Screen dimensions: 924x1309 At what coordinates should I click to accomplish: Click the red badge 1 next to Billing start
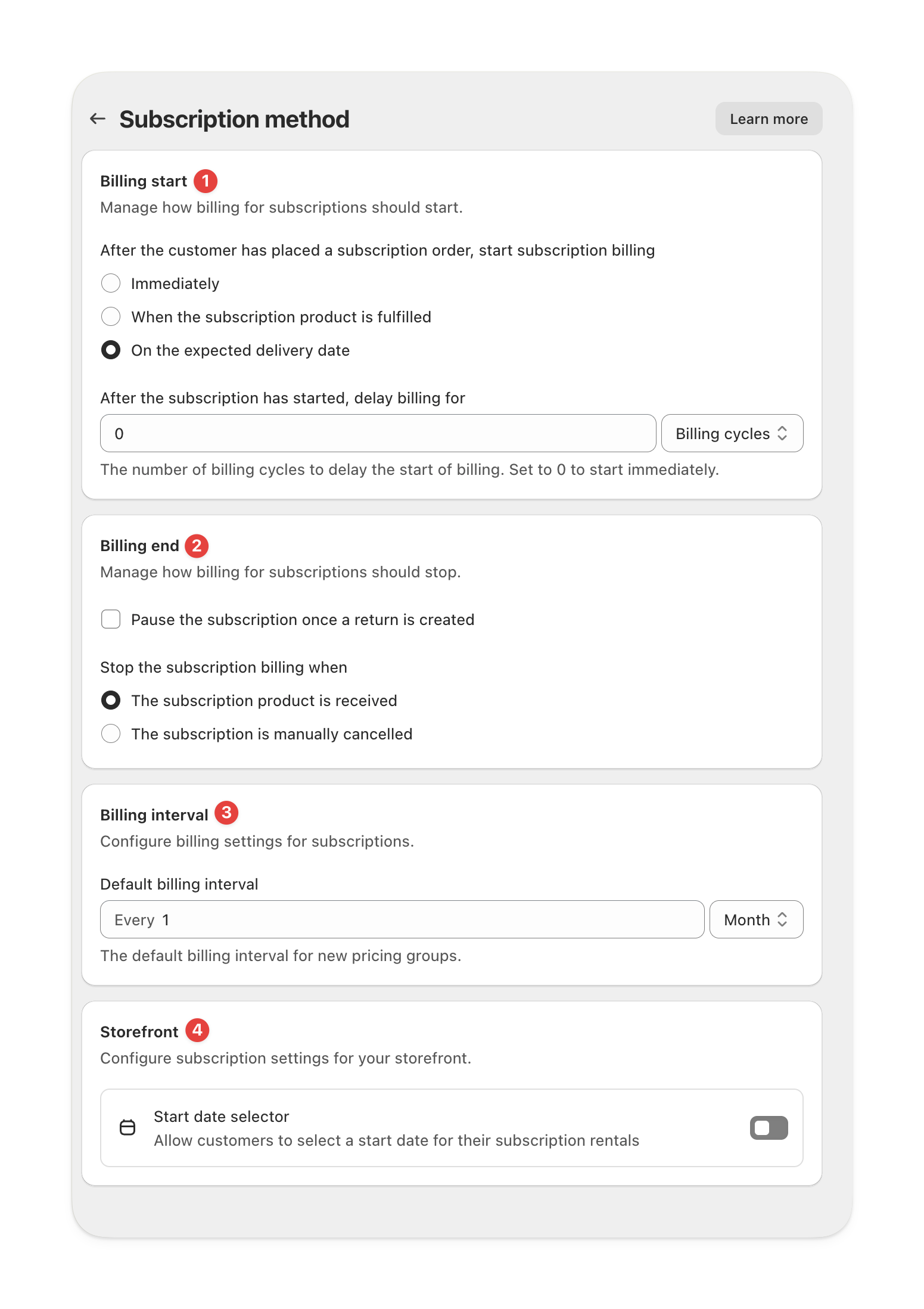coord(206,181)
